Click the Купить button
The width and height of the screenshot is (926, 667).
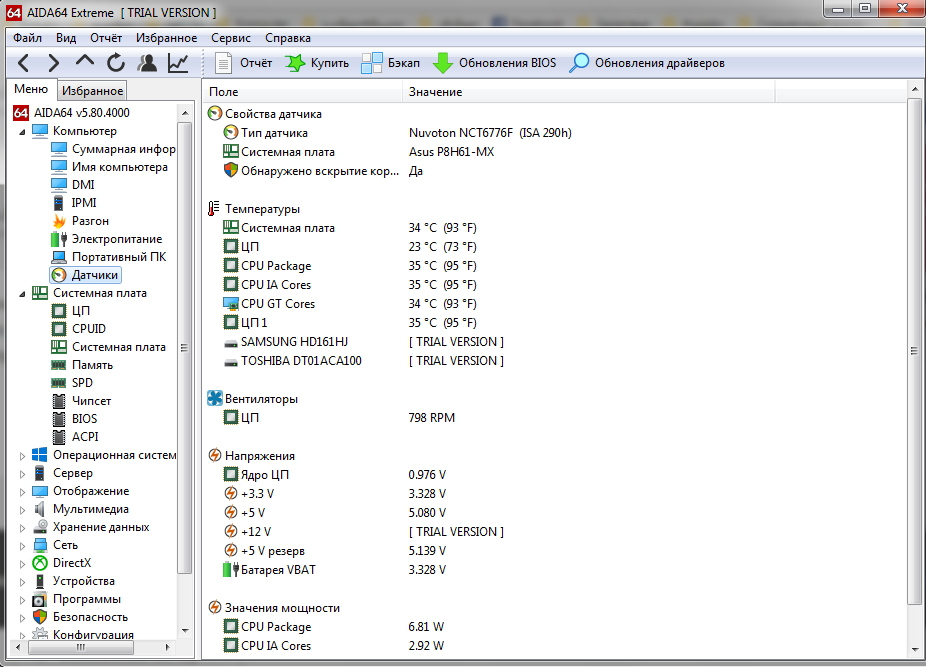pos(317,63)
